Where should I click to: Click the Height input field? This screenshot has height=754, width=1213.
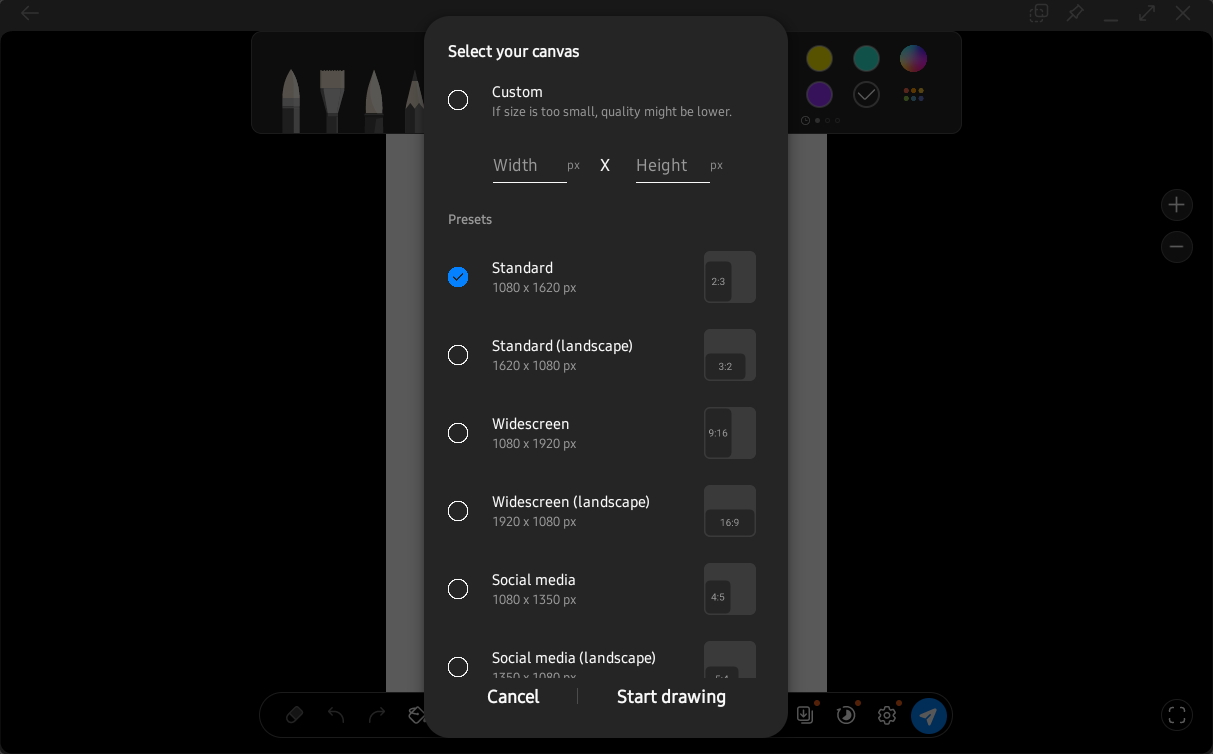point(672,166)
